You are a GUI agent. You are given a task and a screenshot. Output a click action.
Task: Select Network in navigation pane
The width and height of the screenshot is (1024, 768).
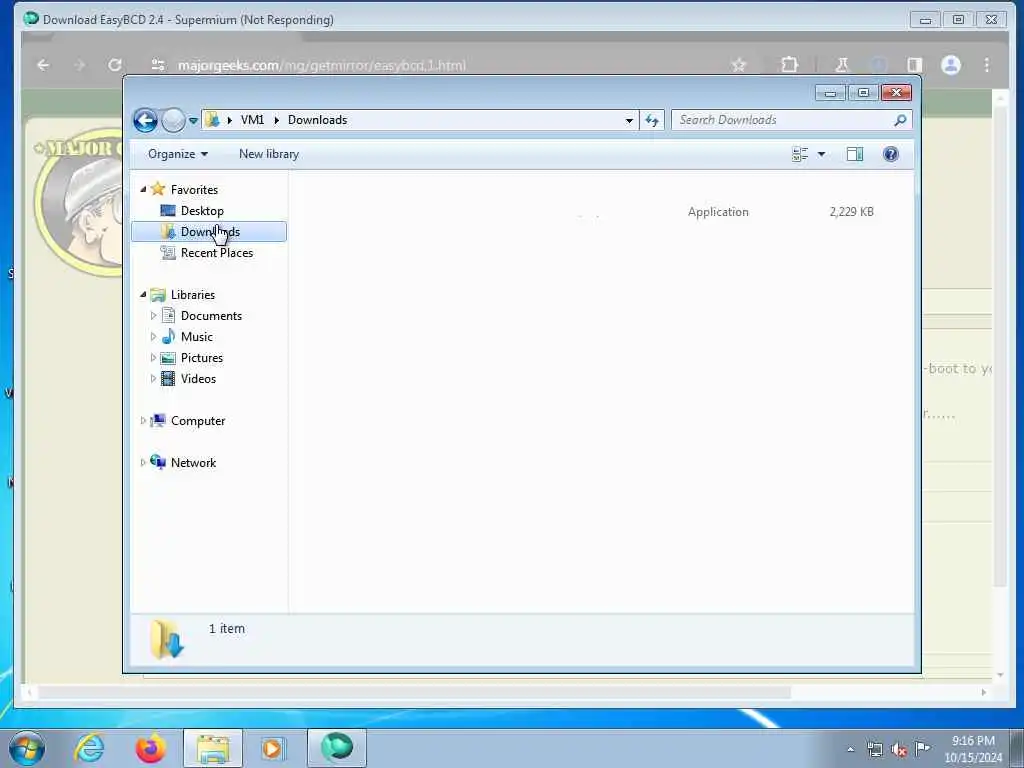(x=193, y=463)
